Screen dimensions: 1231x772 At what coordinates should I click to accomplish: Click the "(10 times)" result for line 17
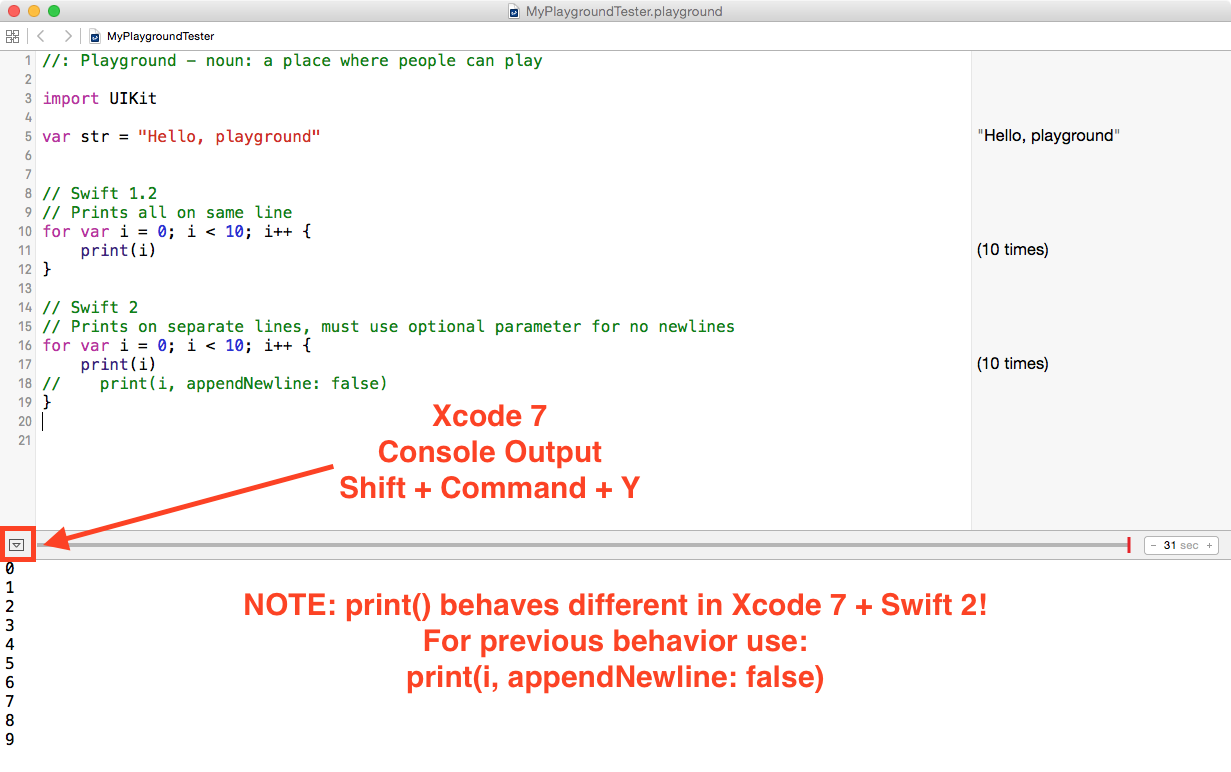point(1013,363)
